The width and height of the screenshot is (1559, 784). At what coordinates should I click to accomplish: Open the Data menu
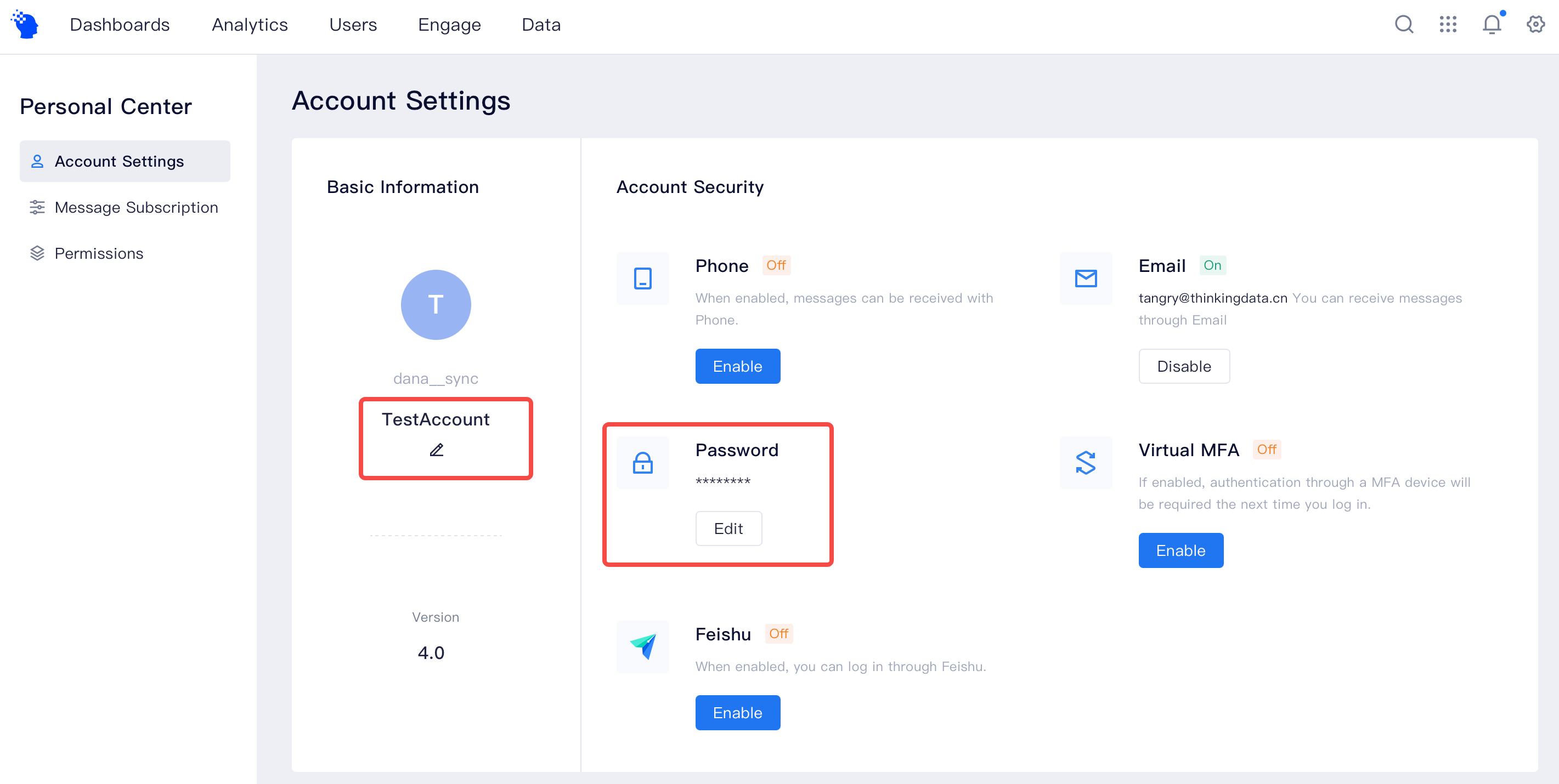[541, 25]
